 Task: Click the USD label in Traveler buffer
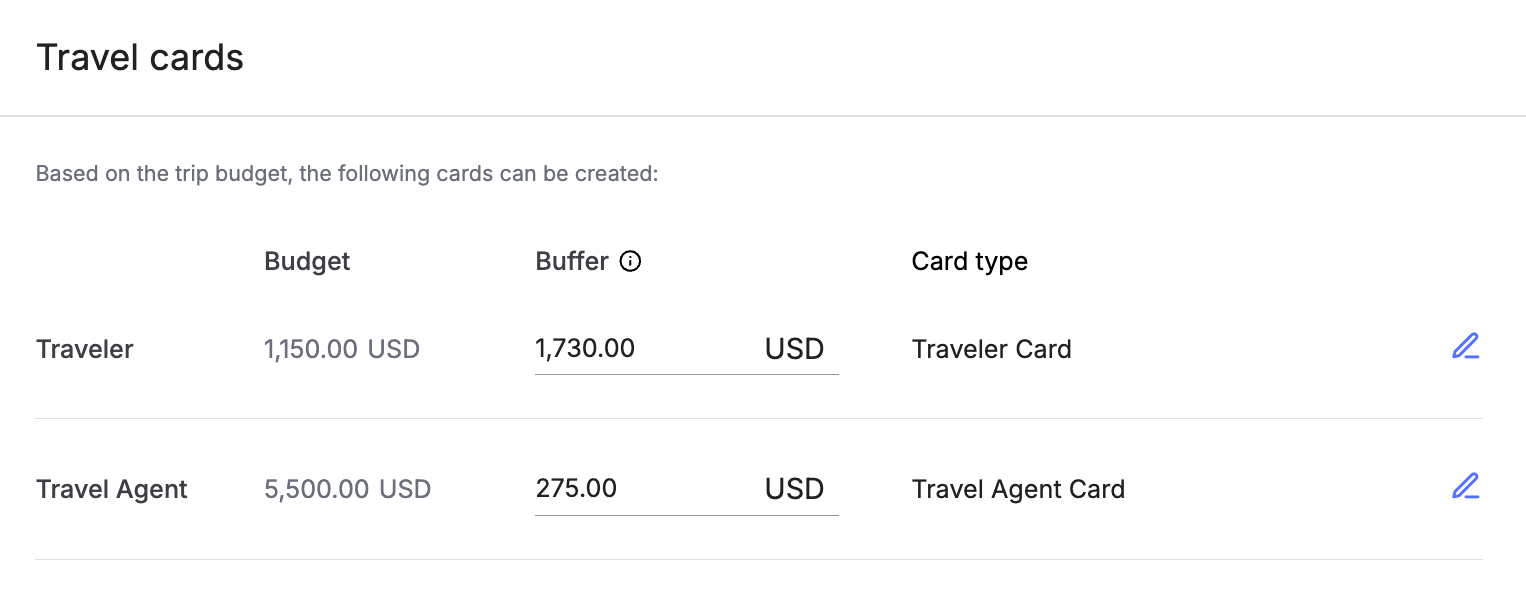[794, 349]
